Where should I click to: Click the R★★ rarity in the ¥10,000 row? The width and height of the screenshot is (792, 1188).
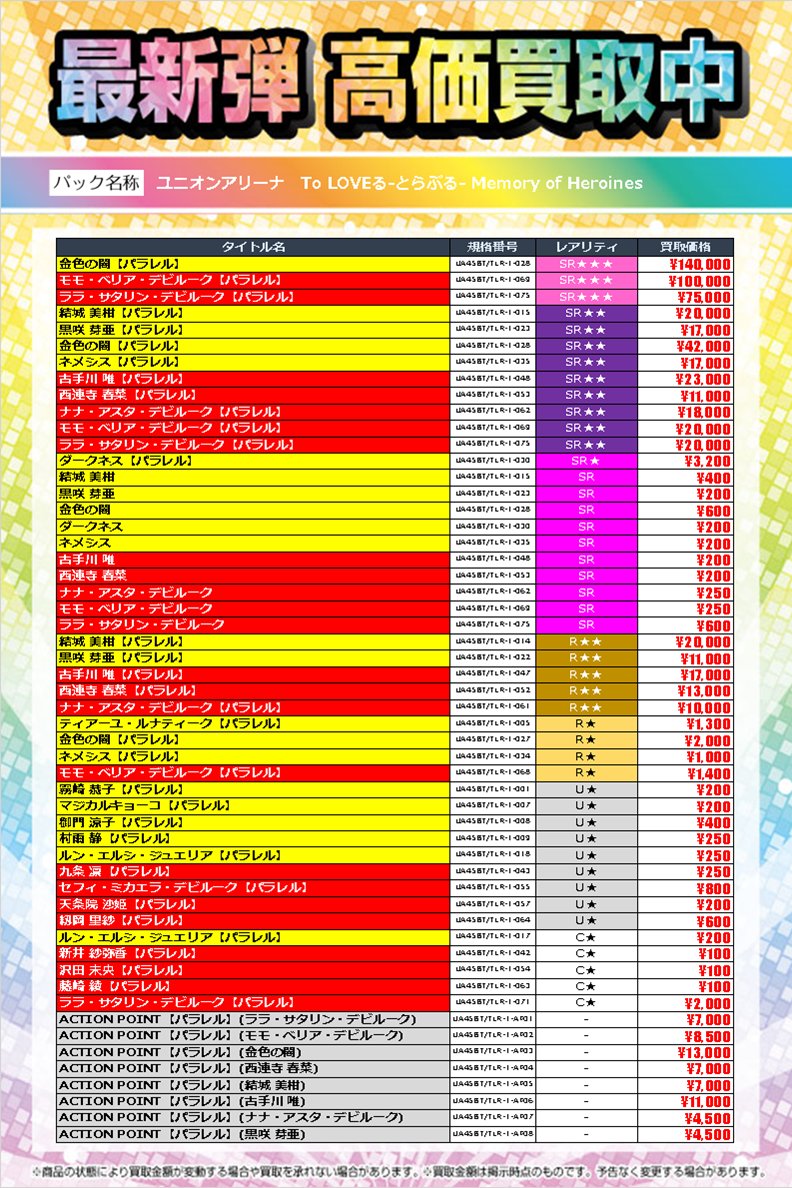(x=586, y=707)
